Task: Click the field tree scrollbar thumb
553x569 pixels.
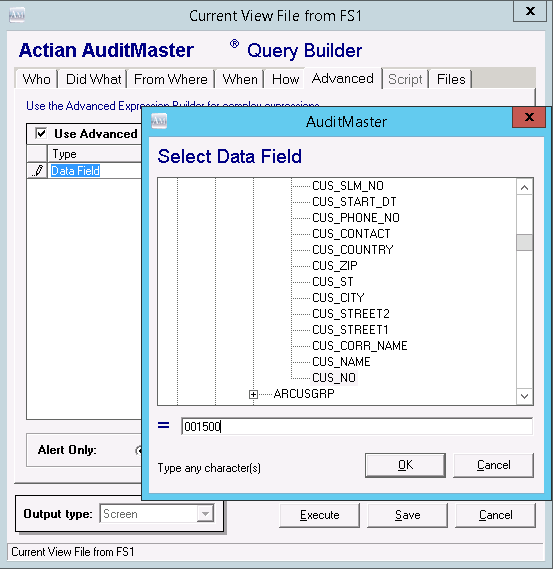Action: pyautogui.click(x=524, y=242)
